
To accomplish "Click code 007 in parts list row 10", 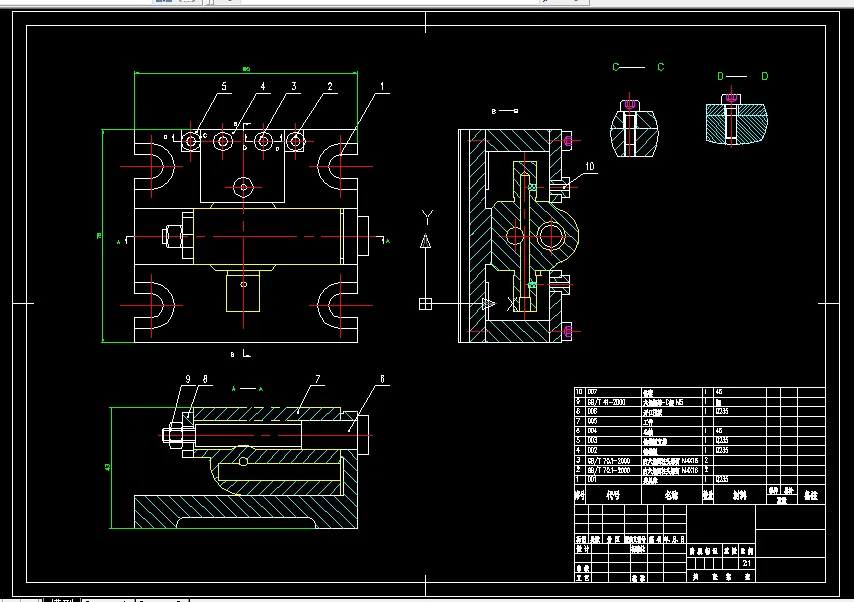I will coord(593,392).
